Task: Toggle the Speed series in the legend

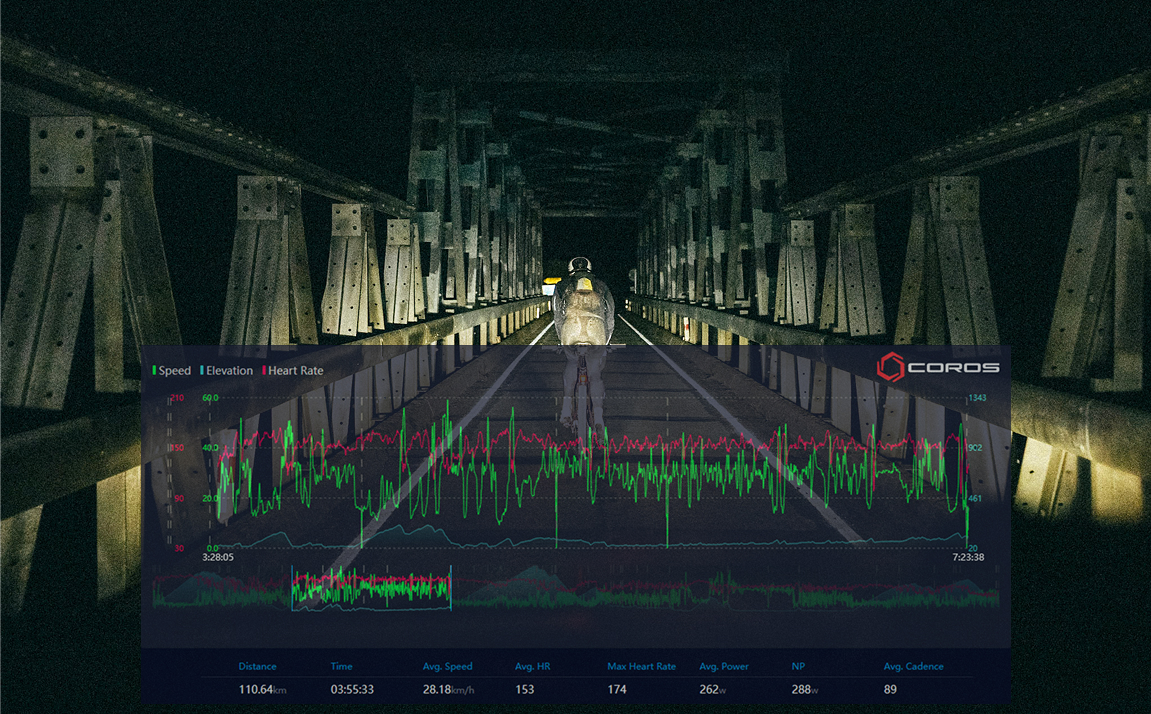Action: (x=171, y=371)
